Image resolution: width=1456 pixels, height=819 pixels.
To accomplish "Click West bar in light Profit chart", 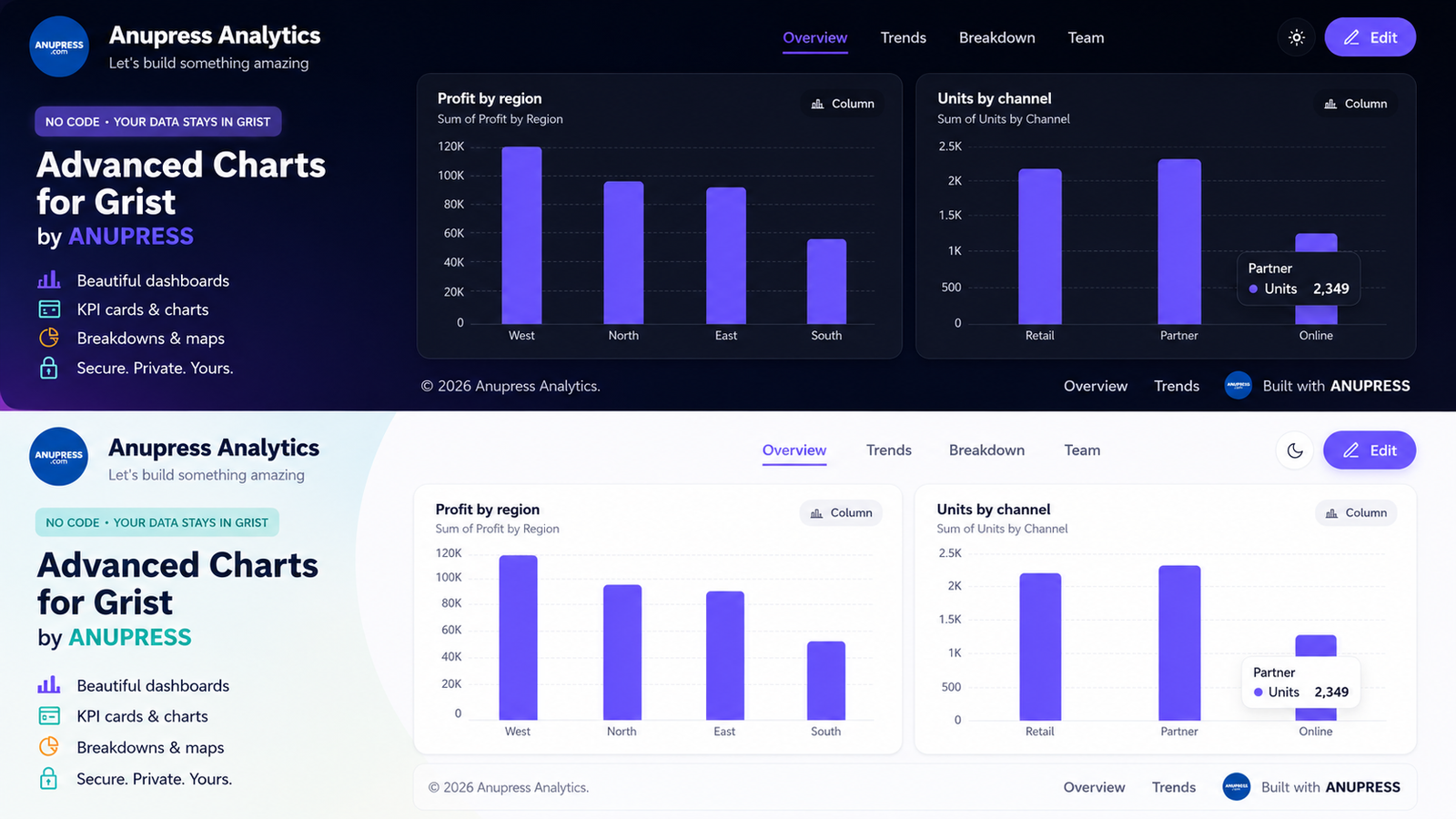I will click(x=518, y=638).
